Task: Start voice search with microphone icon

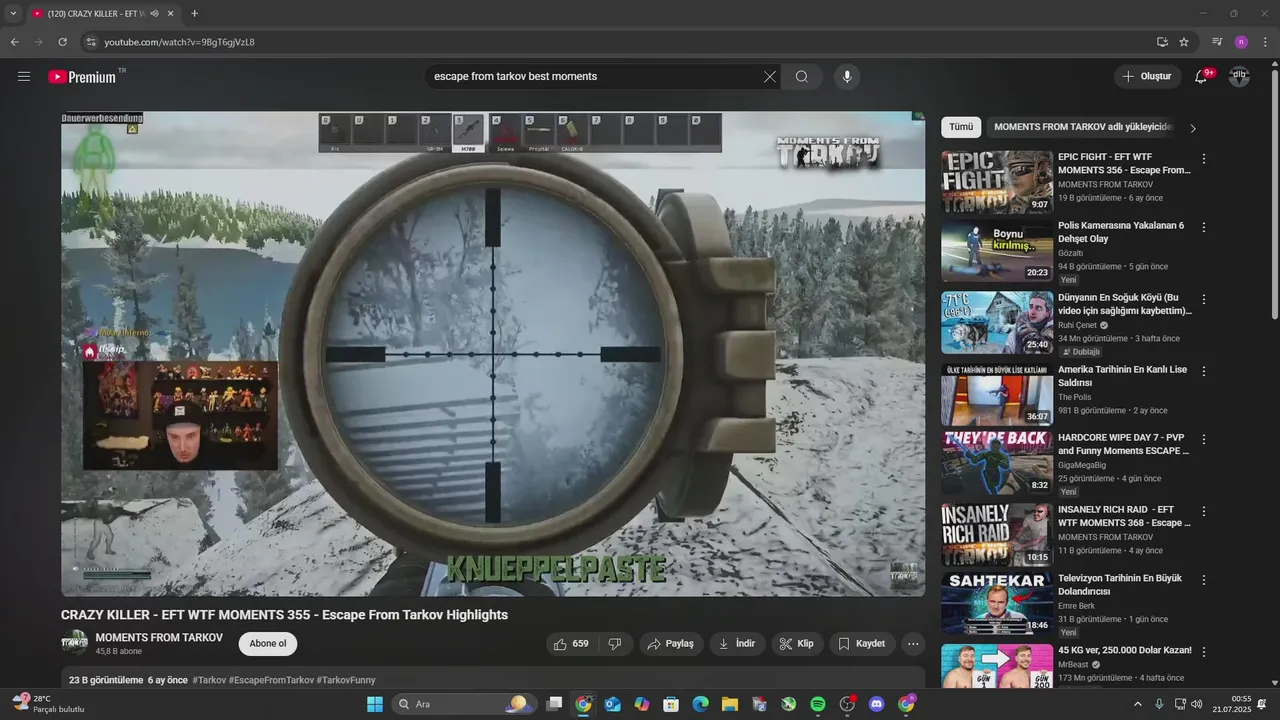Action: [x=847, y=77]
